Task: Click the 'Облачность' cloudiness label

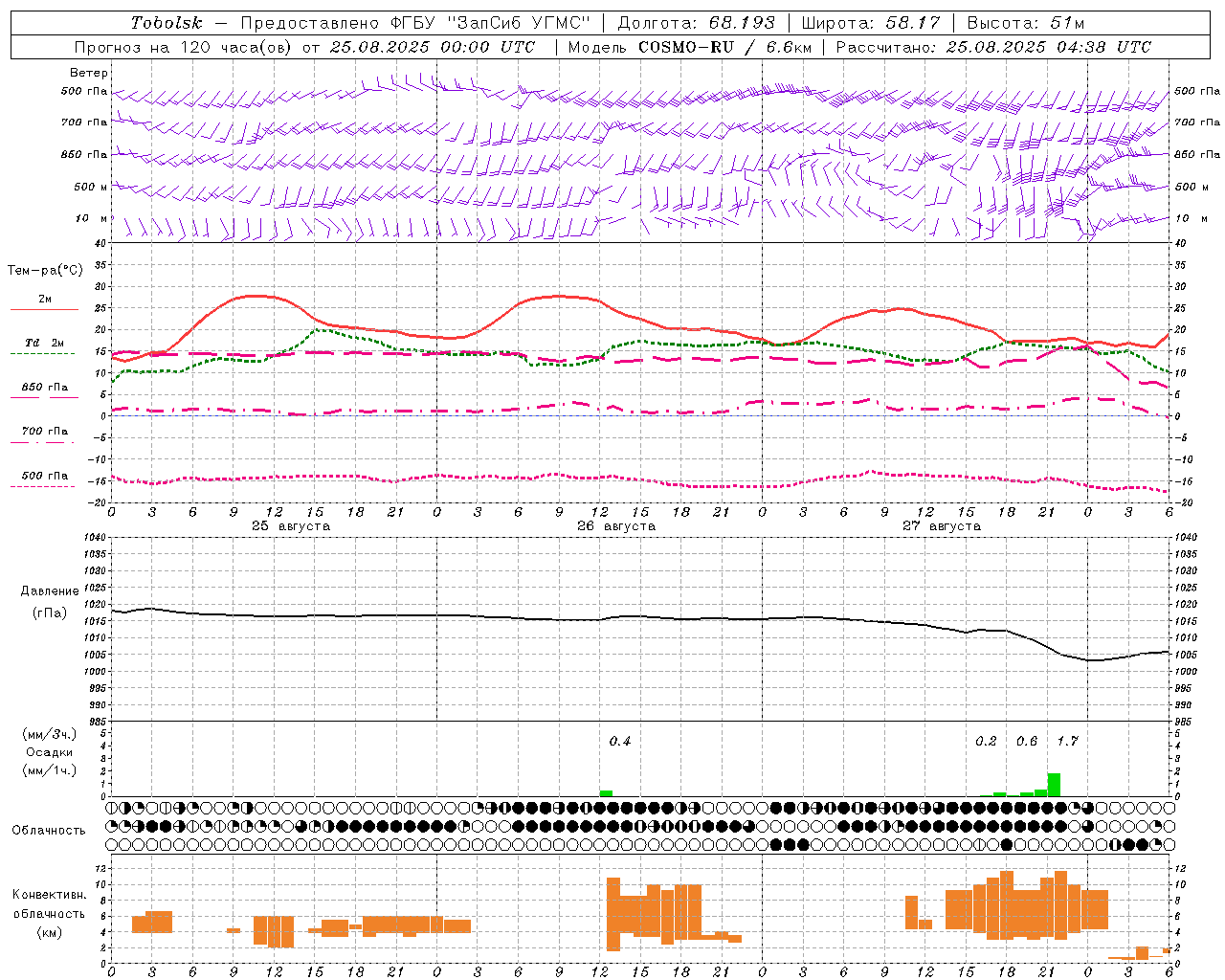Action: tap(49, 830)
